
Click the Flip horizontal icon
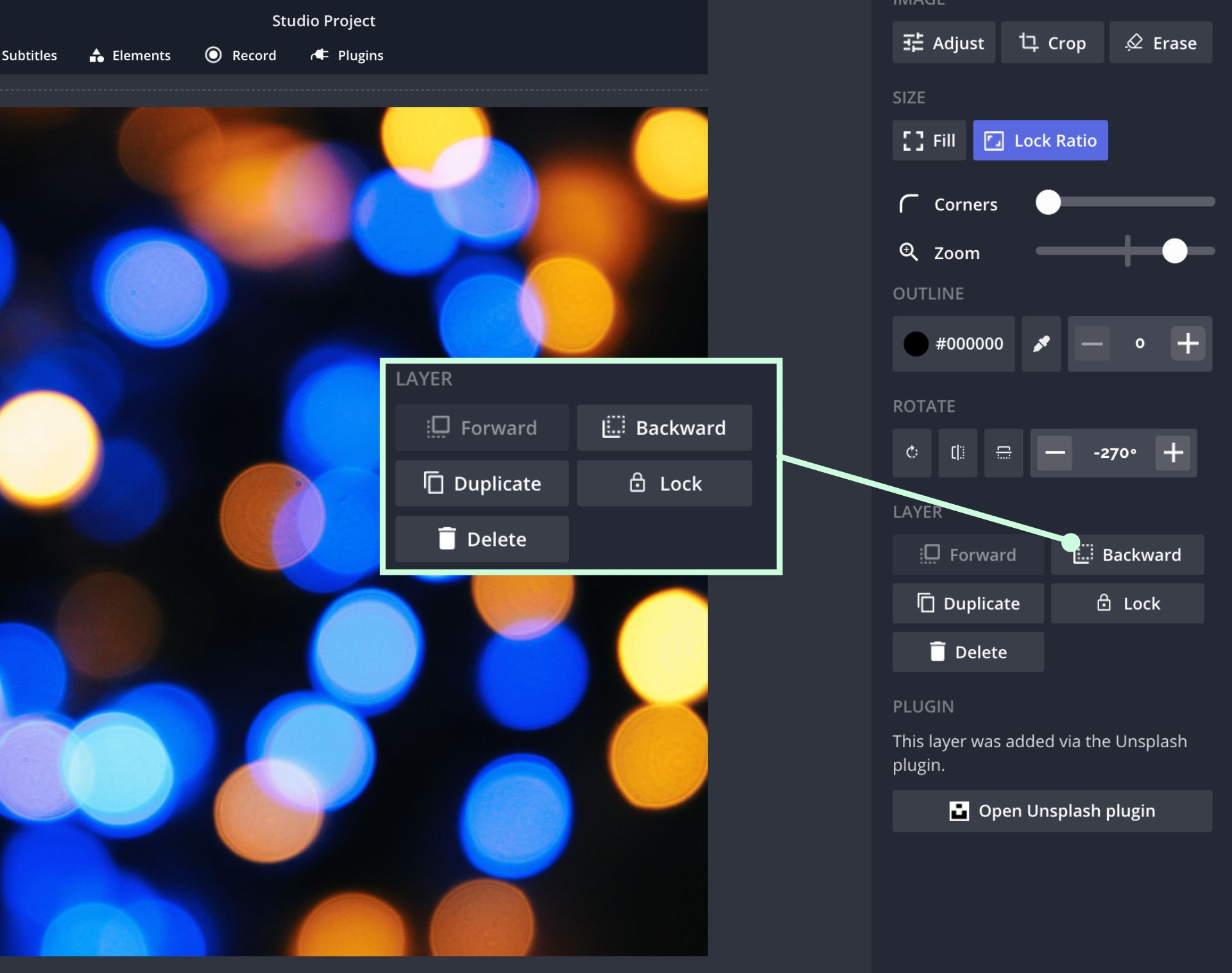pos(957,453)
